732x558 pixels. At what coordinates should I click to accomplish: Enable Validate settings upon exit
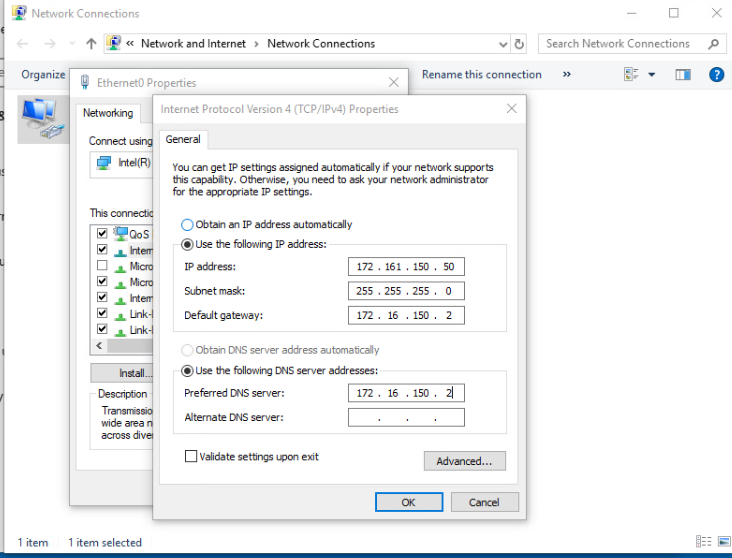coord(191,457)
